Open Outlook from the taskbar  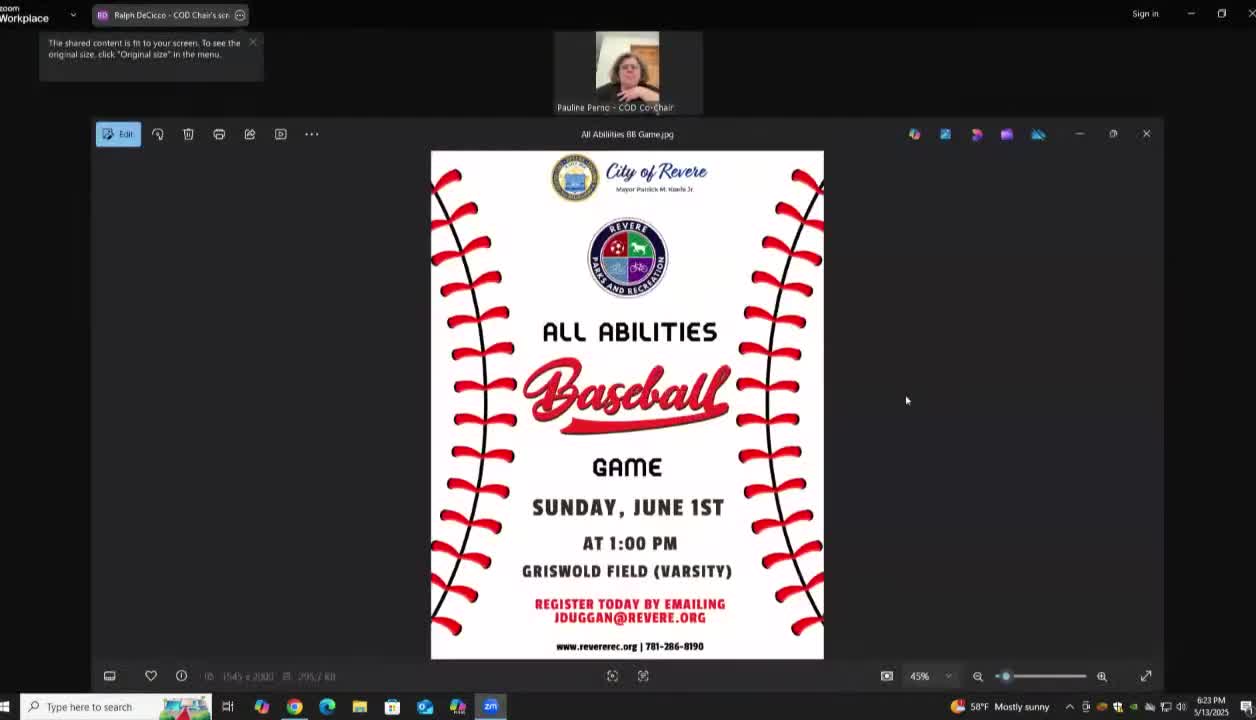pos(425,707)
